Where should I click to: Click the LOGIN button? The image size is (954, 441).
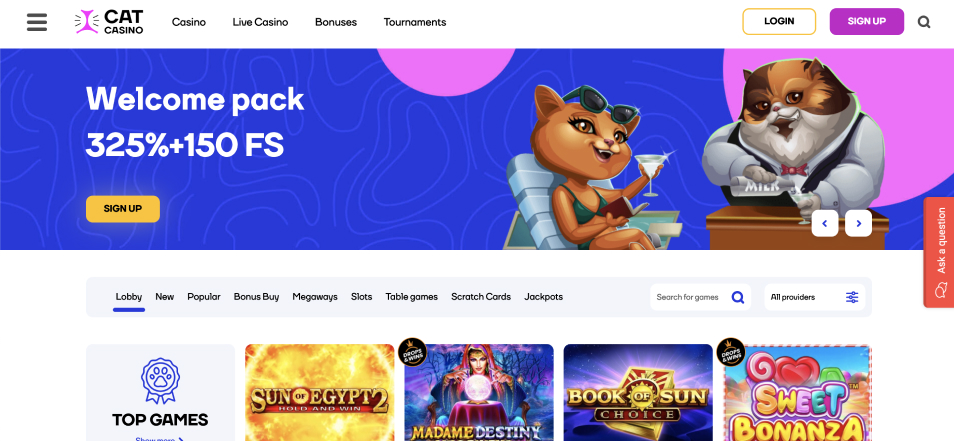[x=779, y=21]
